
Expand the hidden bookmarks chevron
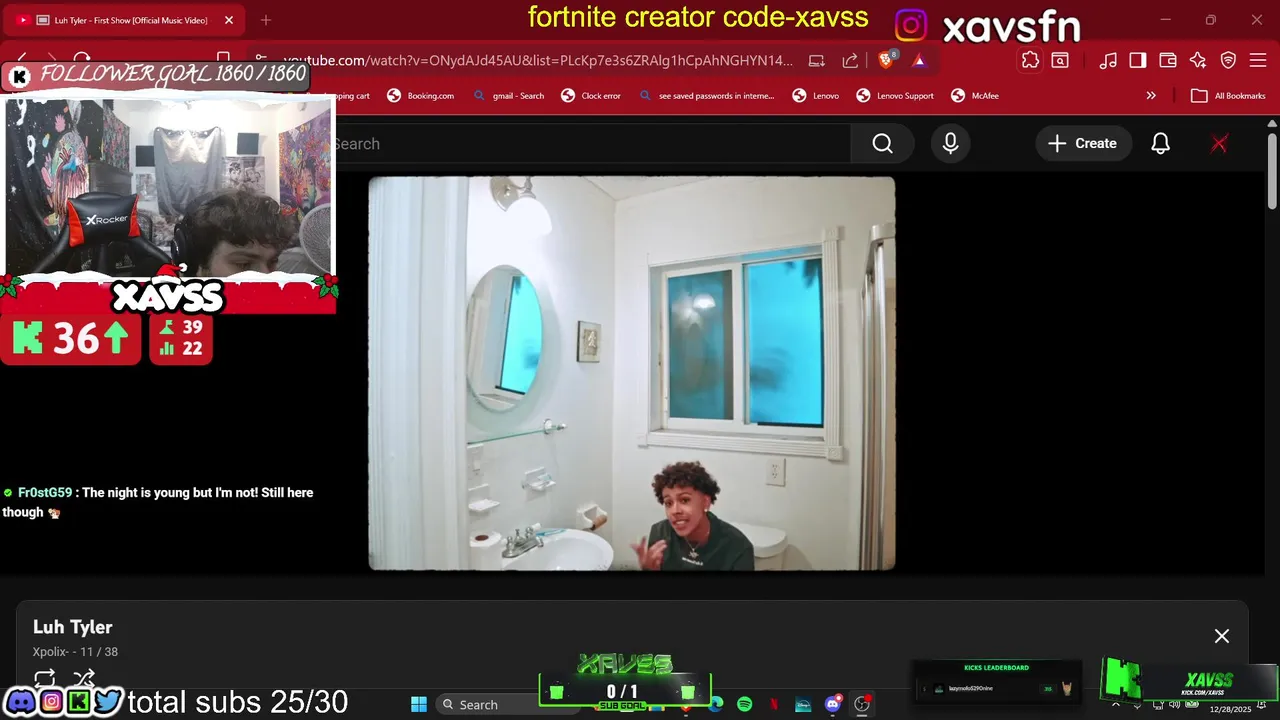point(1151,96)
